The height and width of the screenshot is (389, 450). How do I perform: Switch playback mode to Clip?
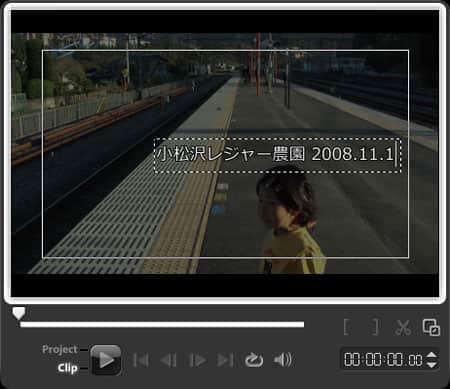(67, 368)
